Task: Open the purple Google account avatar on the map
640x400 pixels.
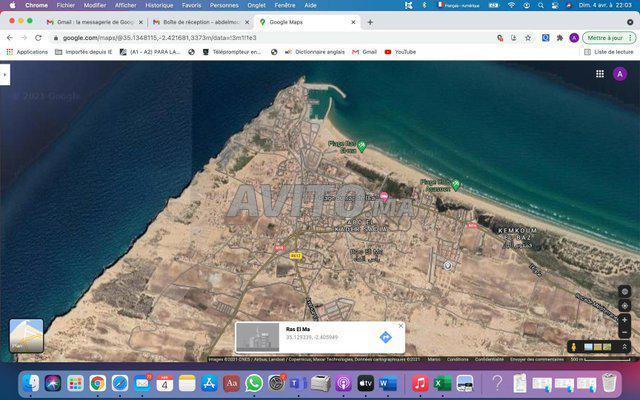Action: pyautogui.click(x=620, y=74)
